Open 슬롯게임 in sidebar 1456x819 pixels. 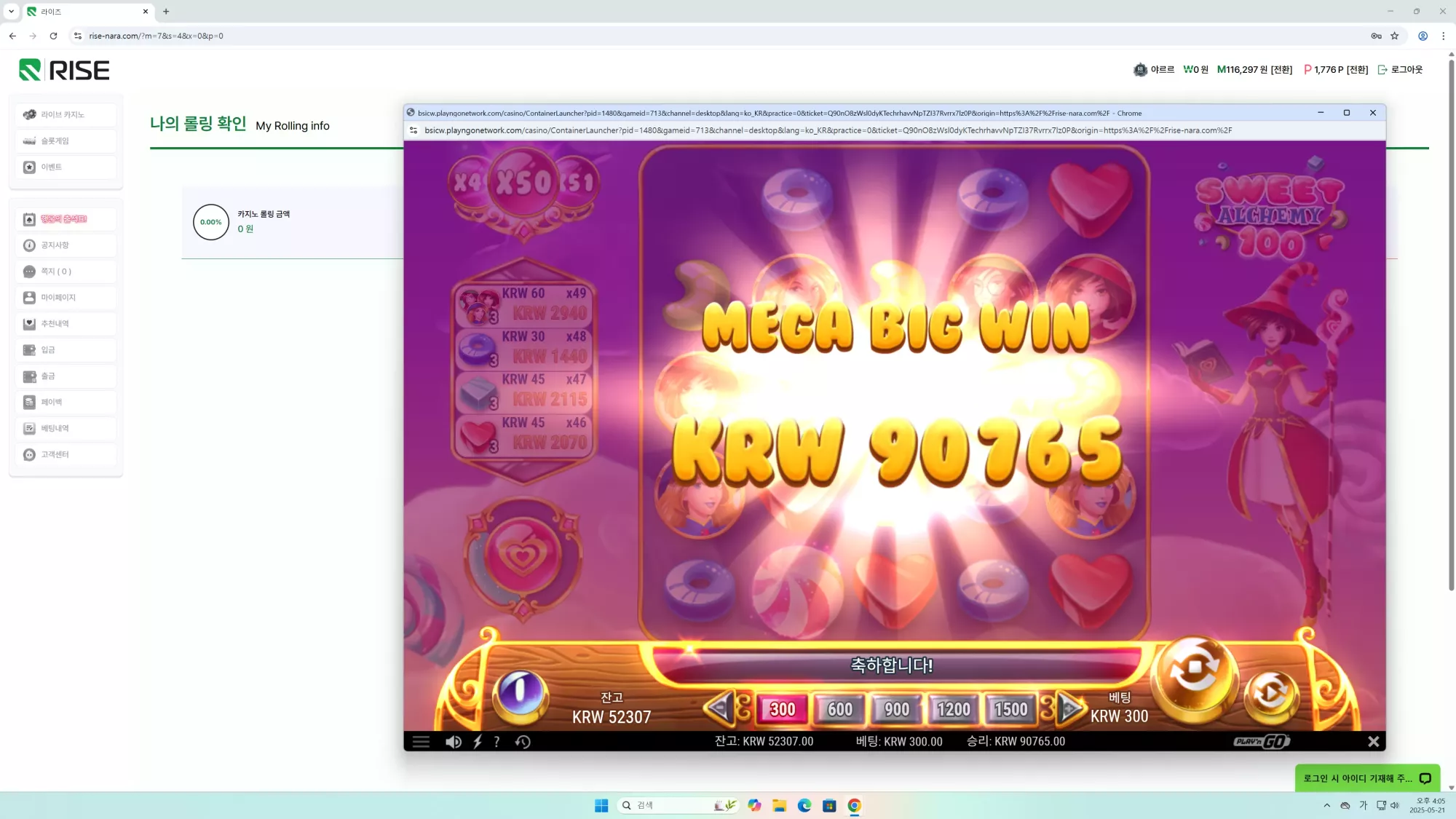66,141
